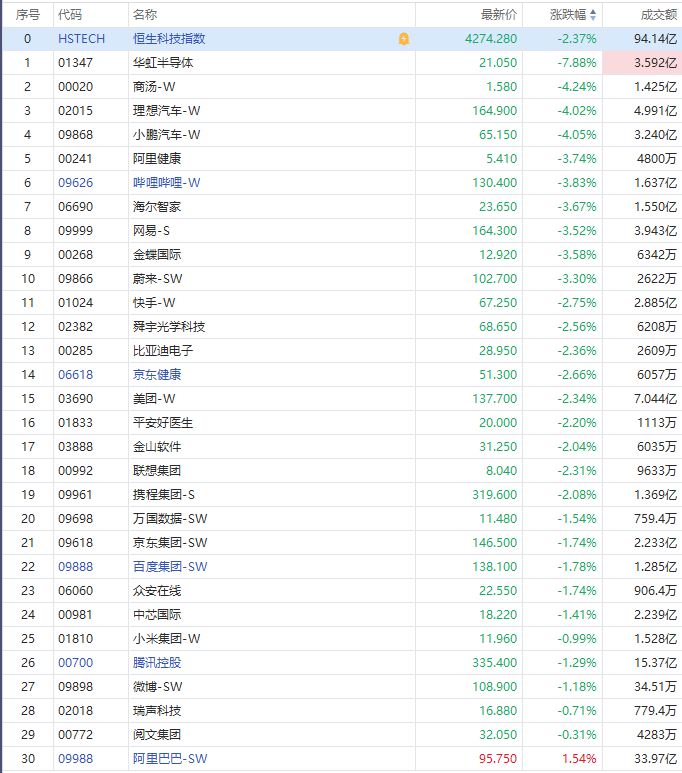Image resolution: width=682 pixels, height=773 pixels.
Task: Open code 09988 link
Action: click(x=75, y=759)
